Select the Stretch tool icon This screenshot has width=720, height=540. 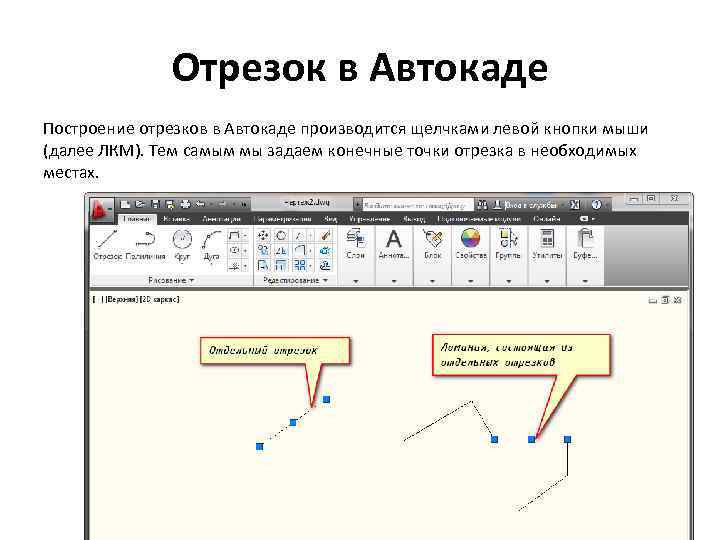(x=263, y=265)
